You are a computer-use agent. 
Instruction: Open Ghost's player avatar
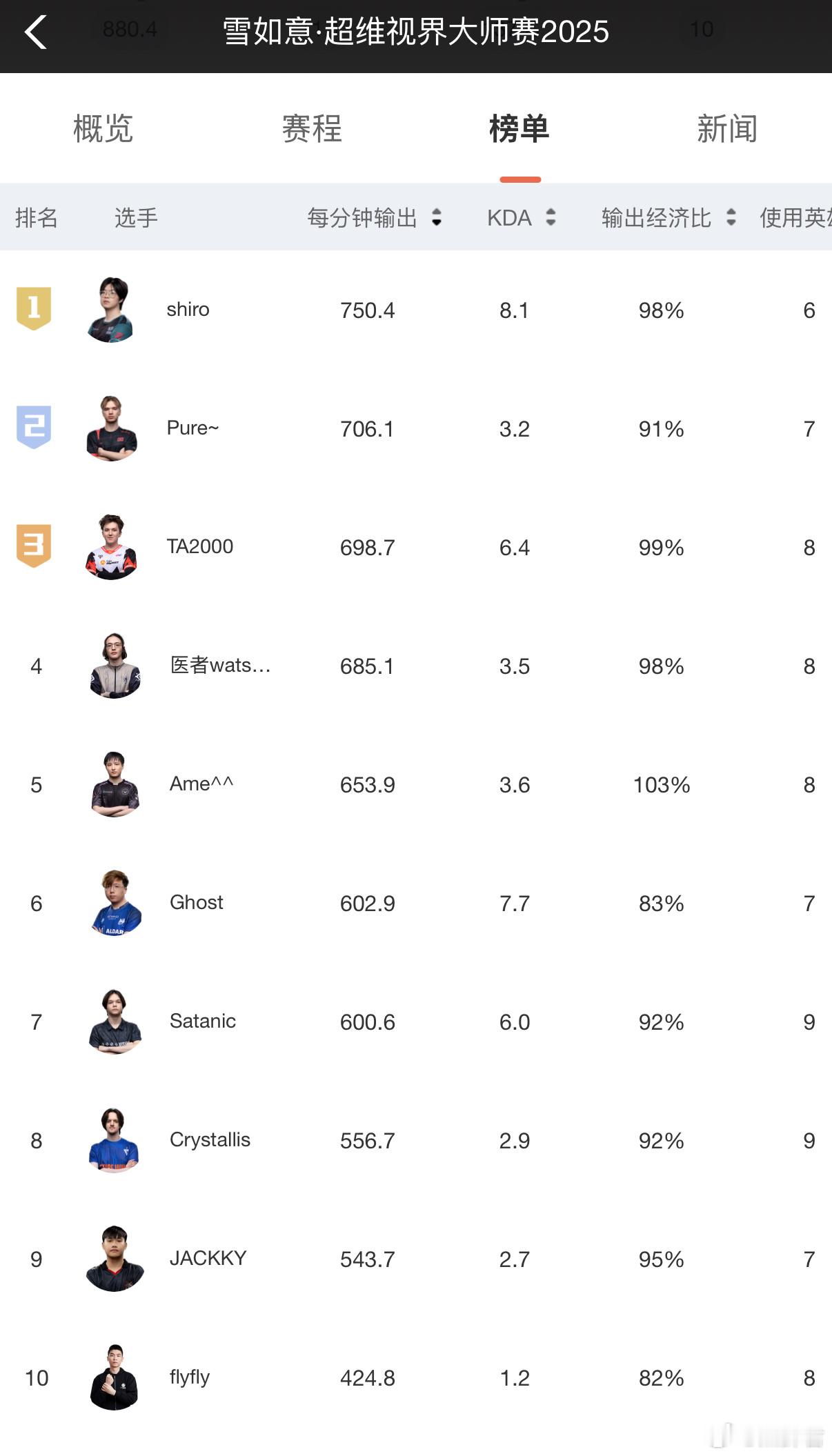click(x=115, y=903)
